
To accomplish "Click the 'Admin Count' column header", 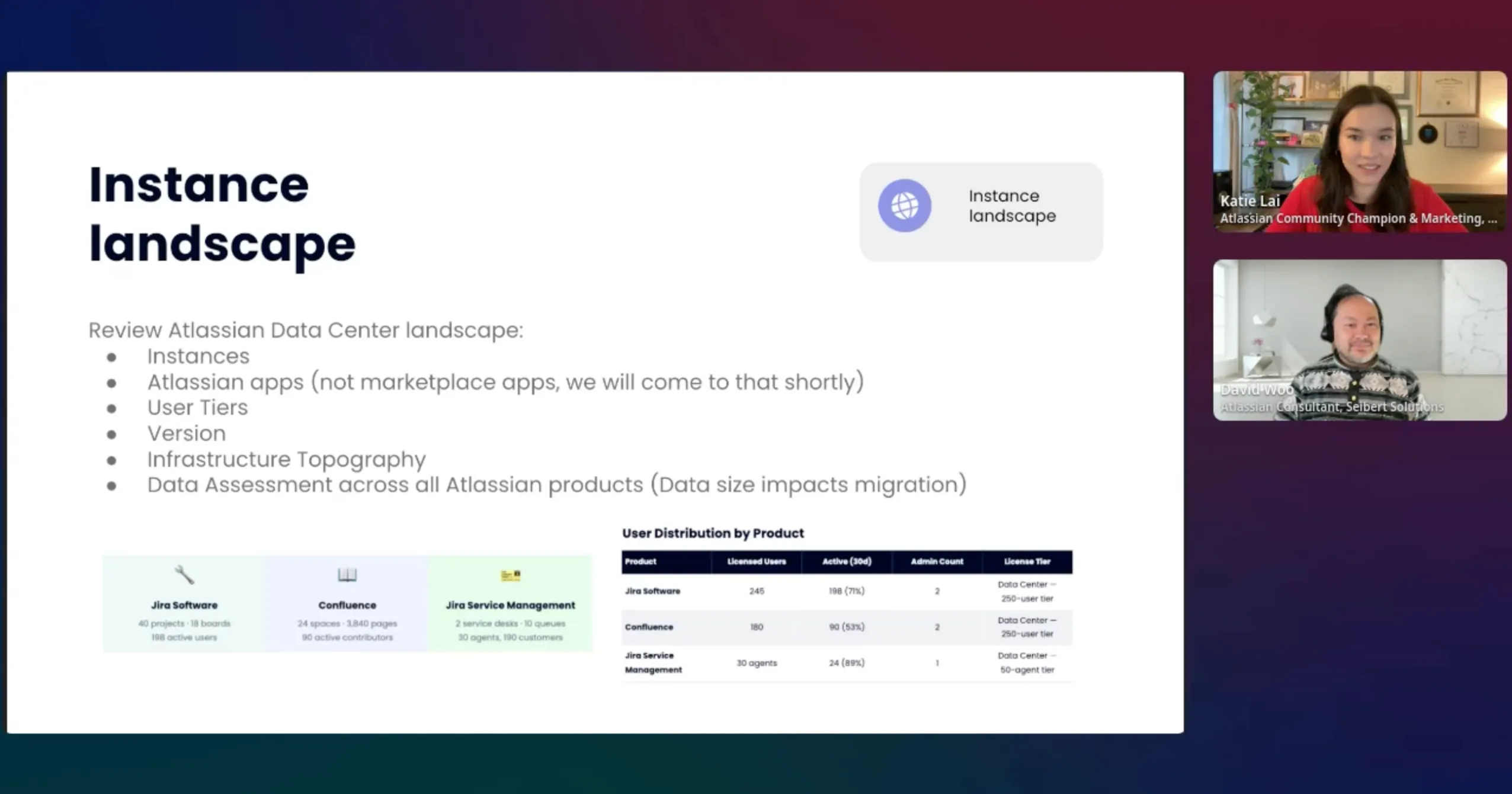I will click(937, 561).
